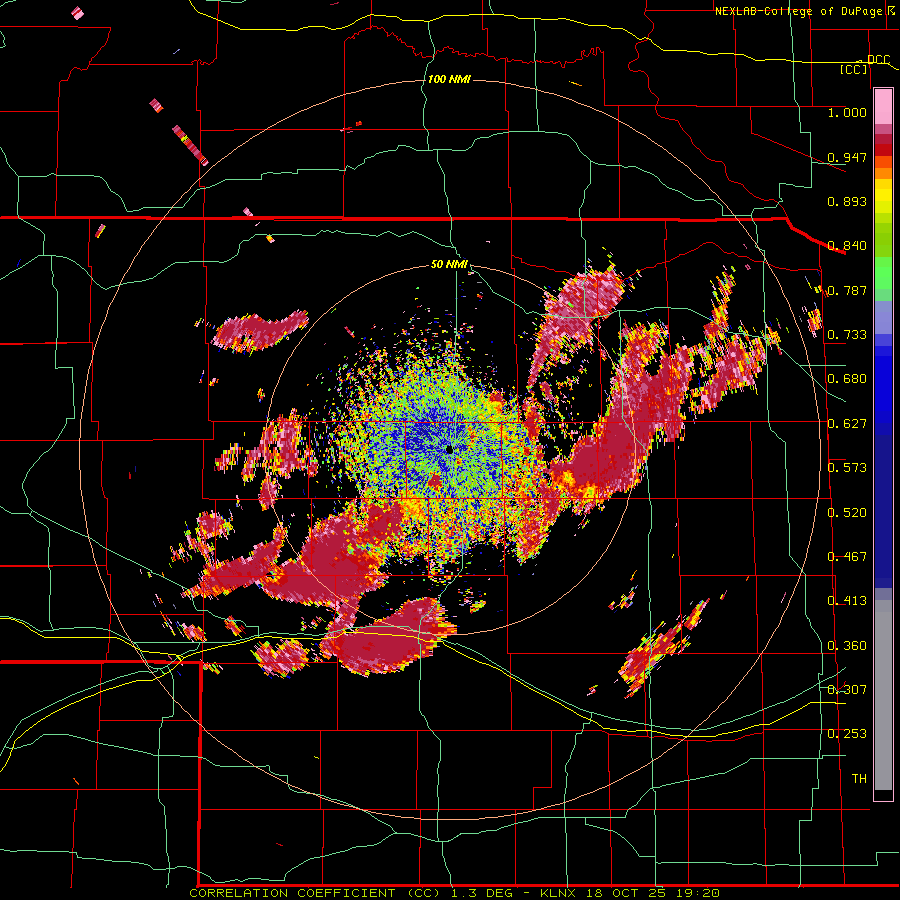Screen dimensions: 900x900
Task: Click the 0.520 legend value
Action: coord(847,513)
